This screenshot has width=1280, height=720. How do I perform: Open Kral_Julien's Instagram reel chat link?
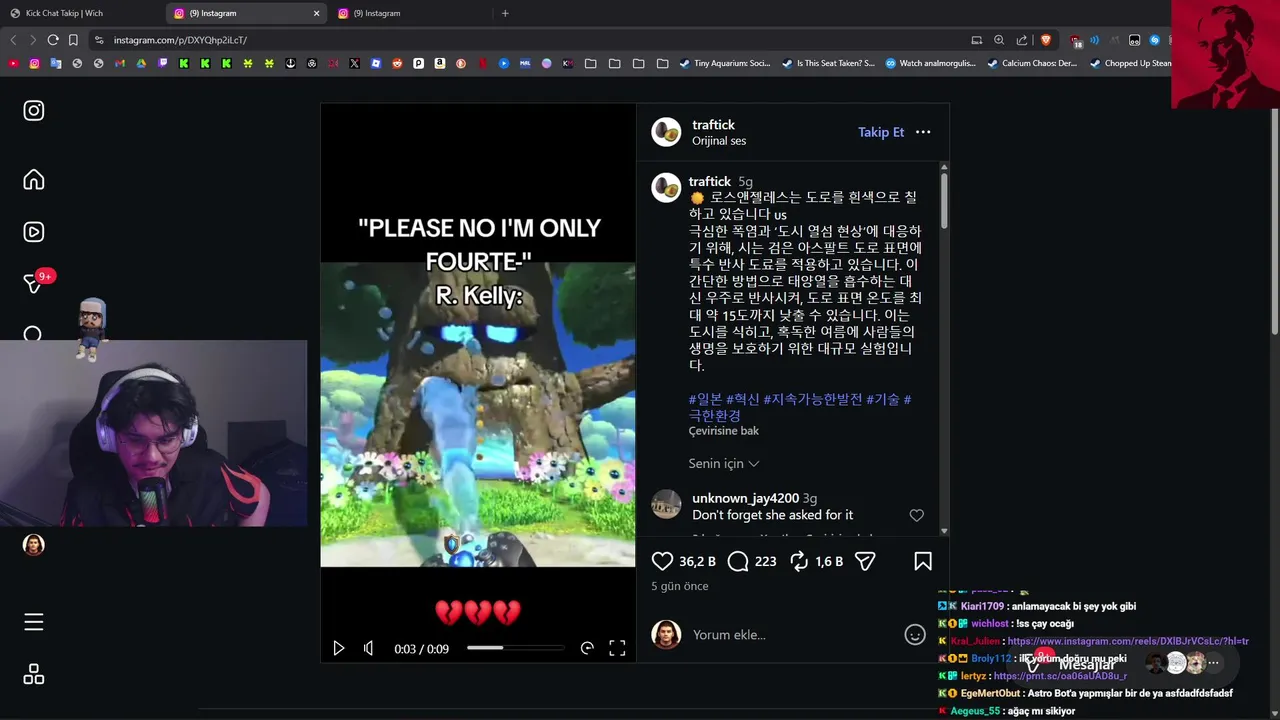1128,641
